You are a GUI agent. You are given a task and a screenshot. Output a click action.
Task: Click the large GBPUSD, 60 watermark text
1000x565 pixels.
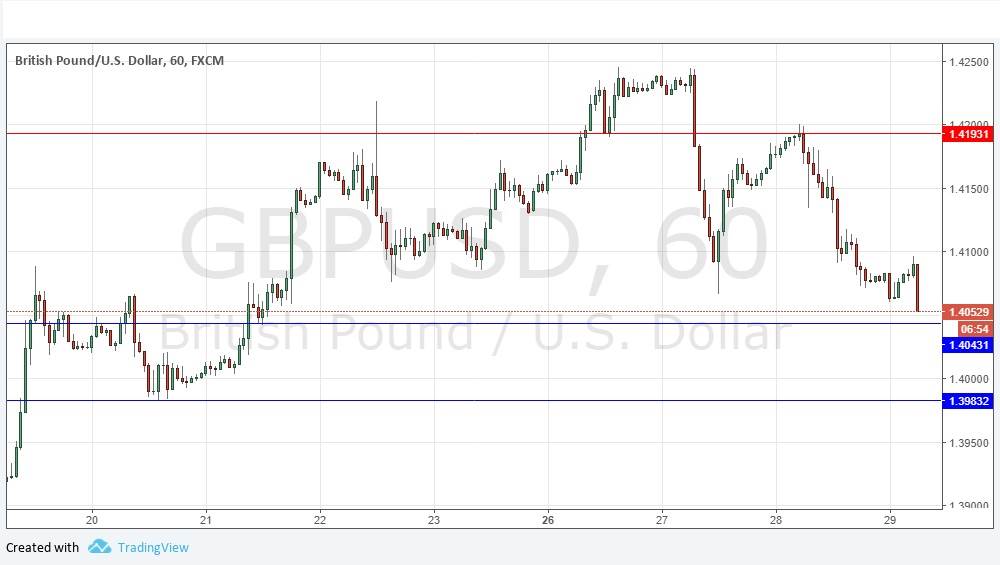pyautogui.click(x=474, y=245)
